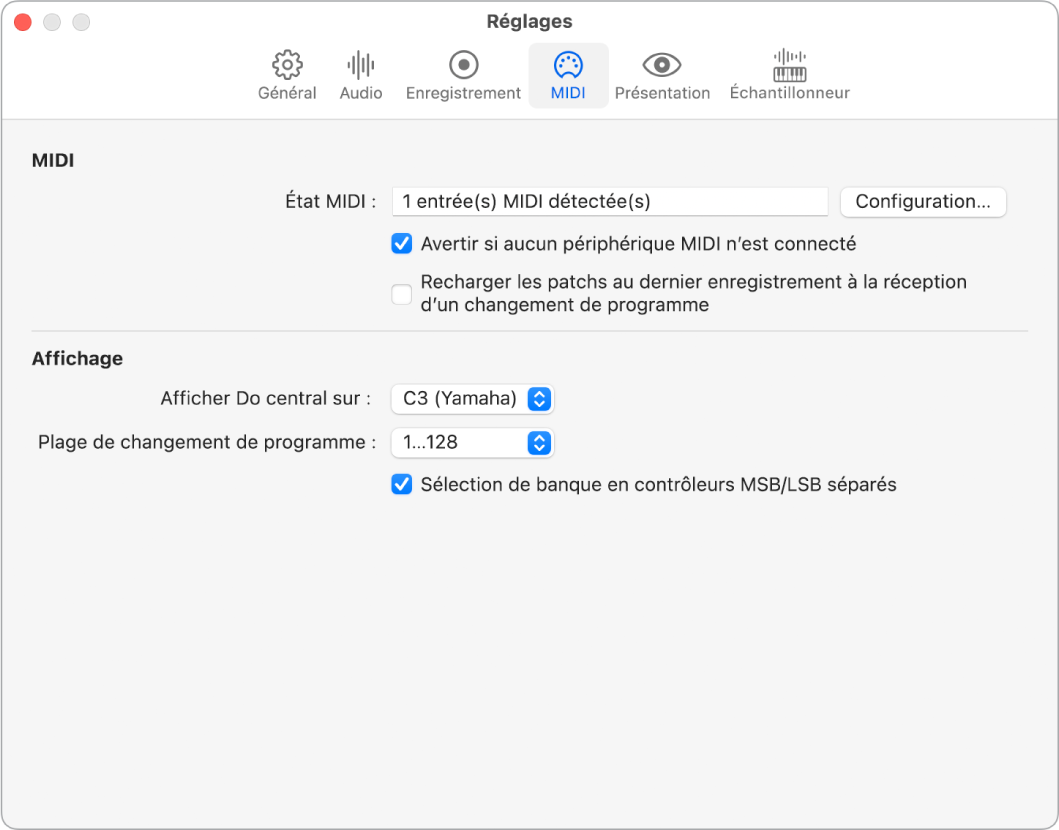
Task: Enable reloading patches on program change
Action: click(x=402, y=294)
